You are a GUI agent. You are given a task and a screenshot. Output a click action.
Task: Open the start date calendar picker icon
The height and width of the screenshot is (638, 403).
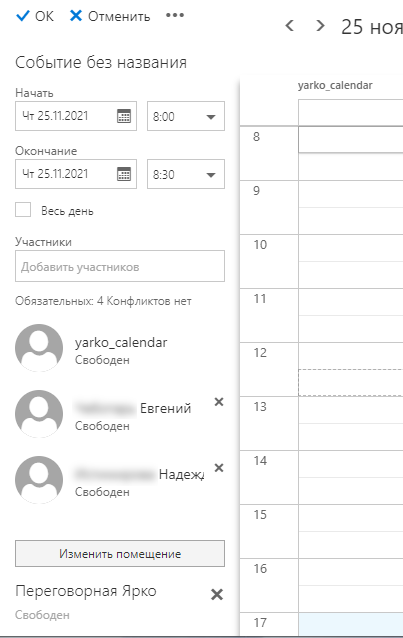point(124,116)
